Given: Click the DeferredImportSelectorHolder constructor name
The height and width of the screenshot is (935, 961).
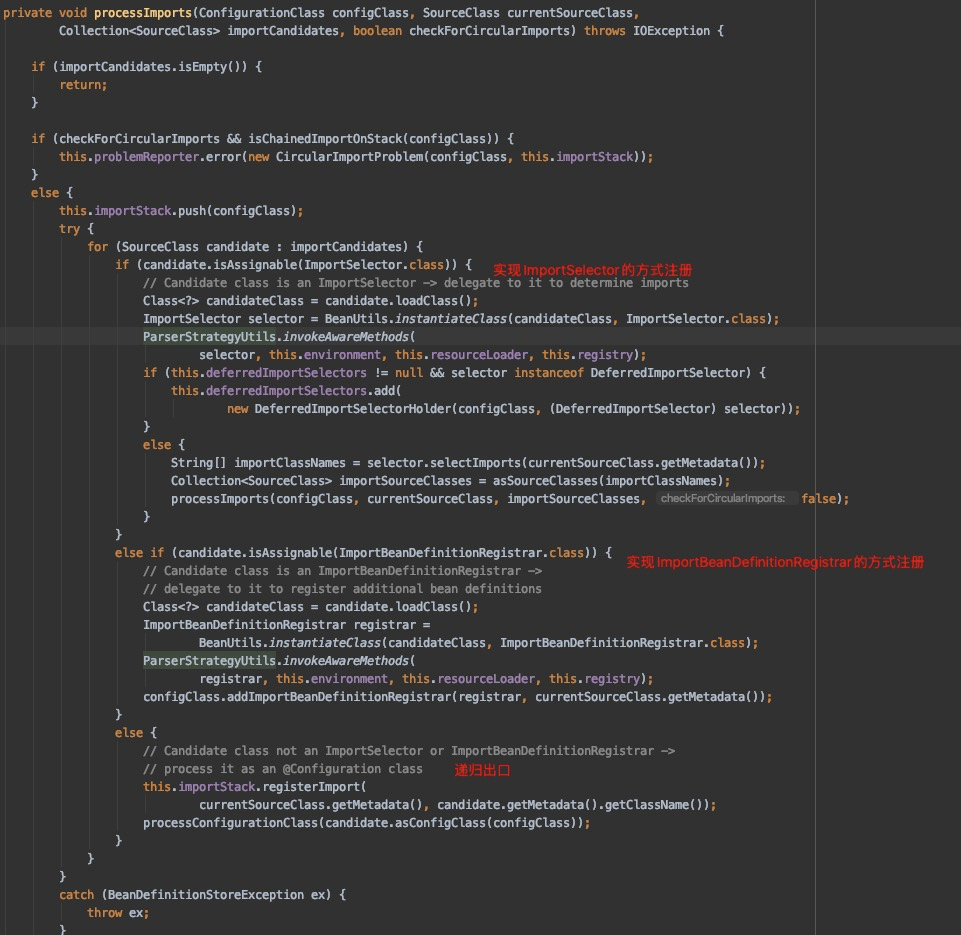Looking at the screenshot, I should pyautogui.click(x=352, y=409).
